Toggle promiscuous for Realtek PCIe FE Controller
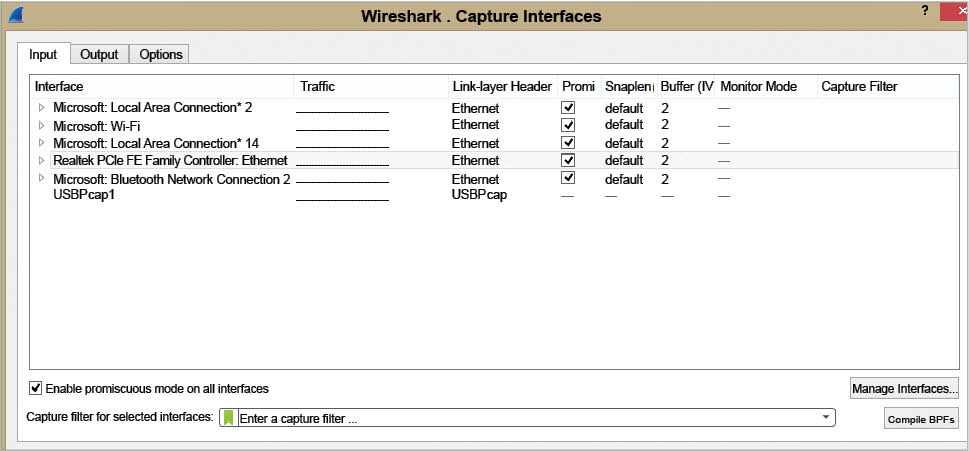969x451 pixels. pyautogui.click(x=568, y=160)
